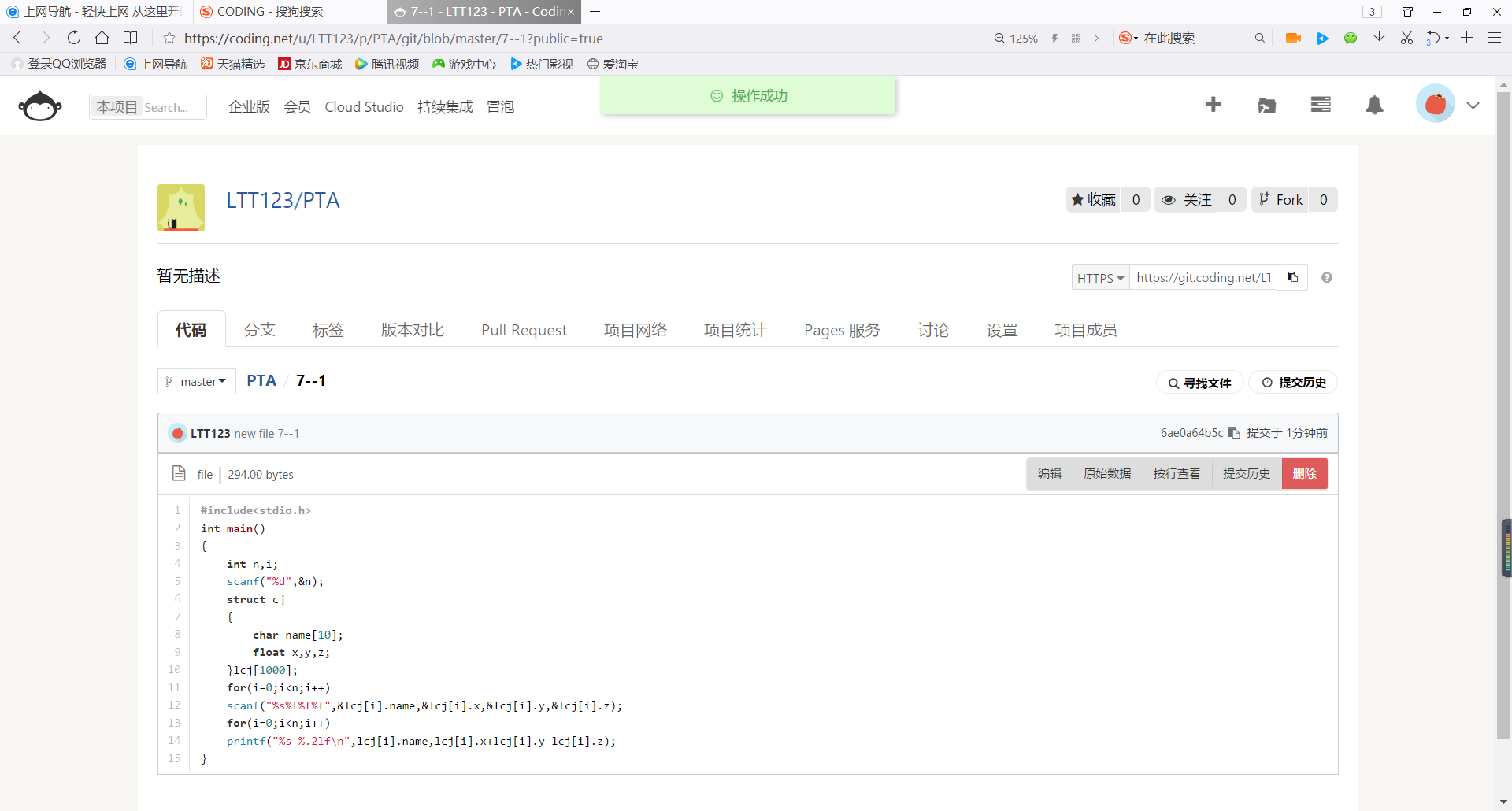Open the orange video recorder icon in browser toolbar
This screenshot has height=811, width=1512.
click(x=1293, y=38)
